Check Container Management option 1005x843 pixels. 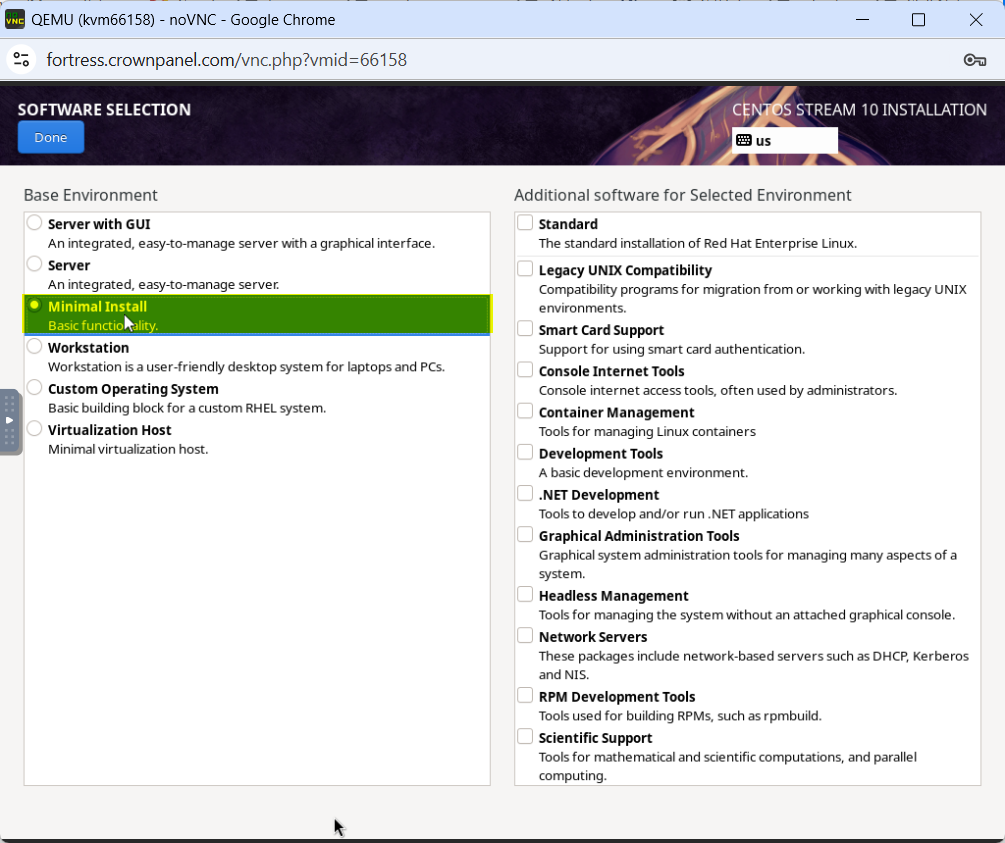[x=525, y=411]
